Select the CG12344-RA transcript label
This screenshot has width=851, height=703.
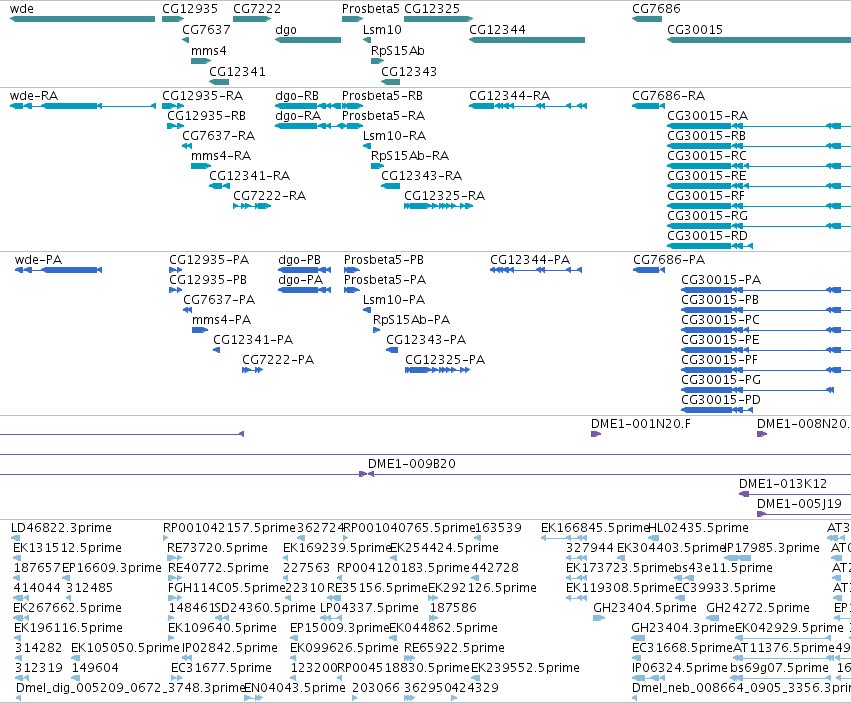(510, 96)
